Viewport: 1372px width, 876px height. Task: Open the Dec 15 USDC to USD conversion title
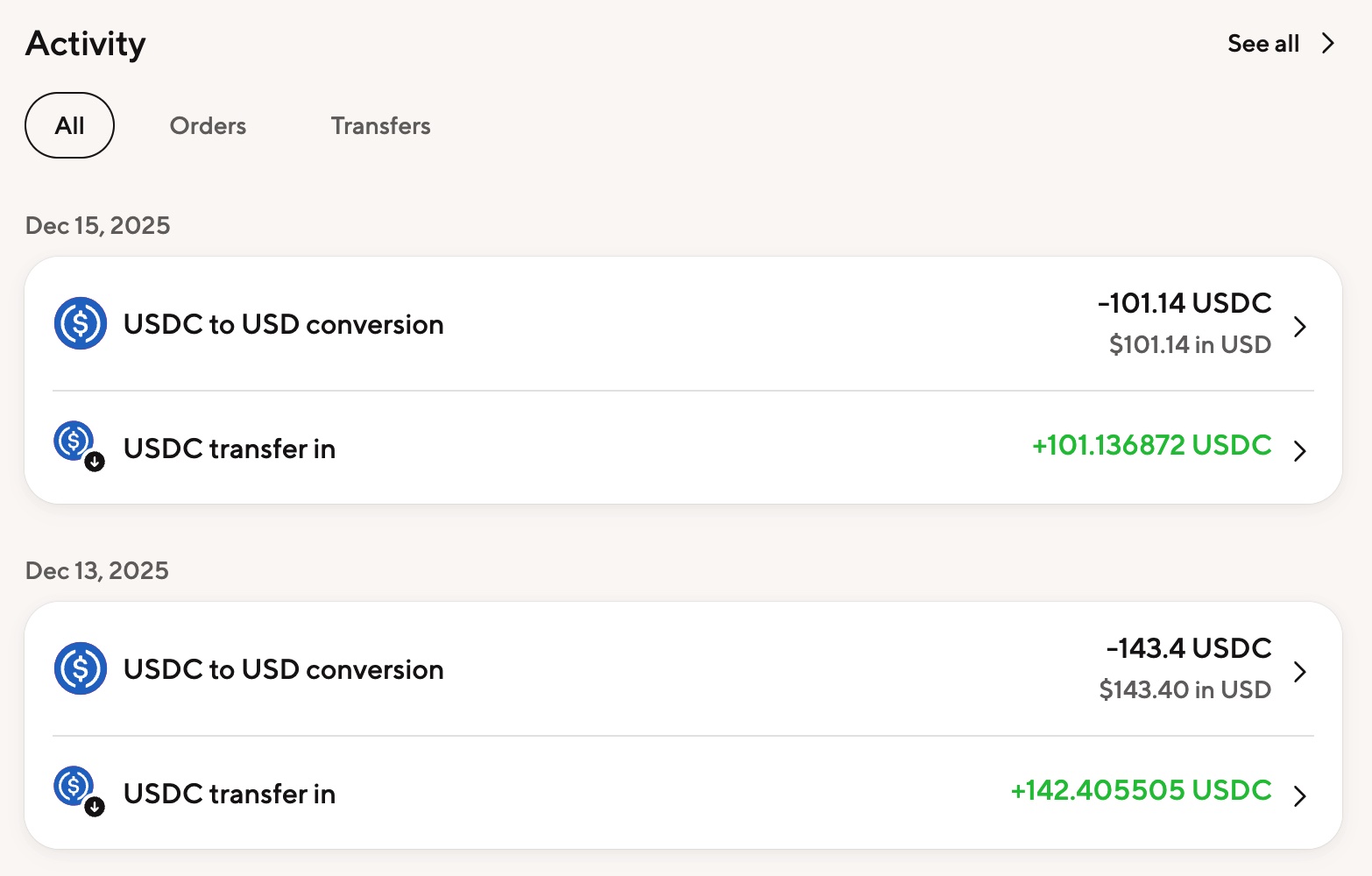point(283,325)
